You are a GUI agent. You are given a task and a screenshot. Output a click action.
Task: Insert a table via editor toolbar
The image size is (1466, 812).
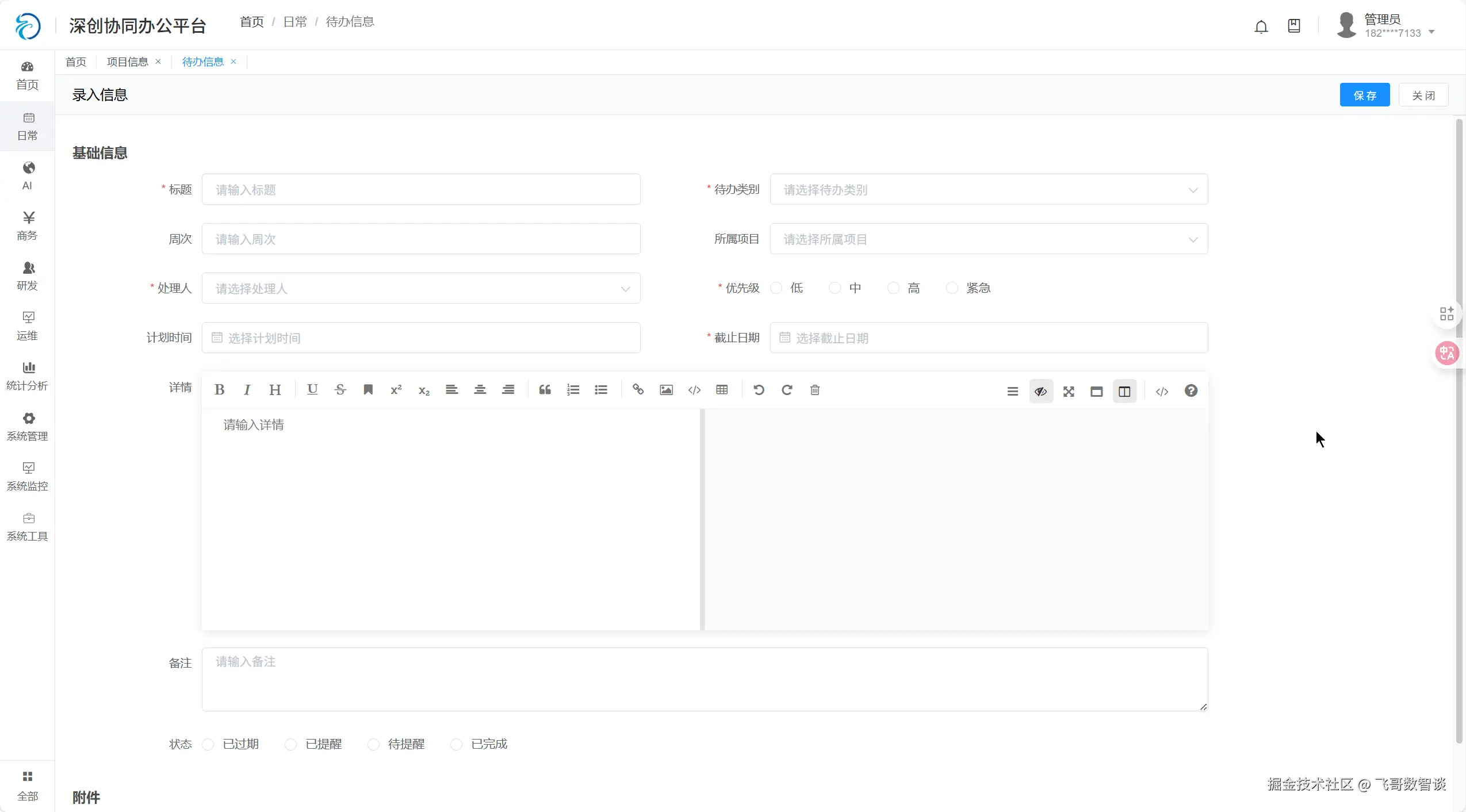pyautogui.click(x=722, y=390)
